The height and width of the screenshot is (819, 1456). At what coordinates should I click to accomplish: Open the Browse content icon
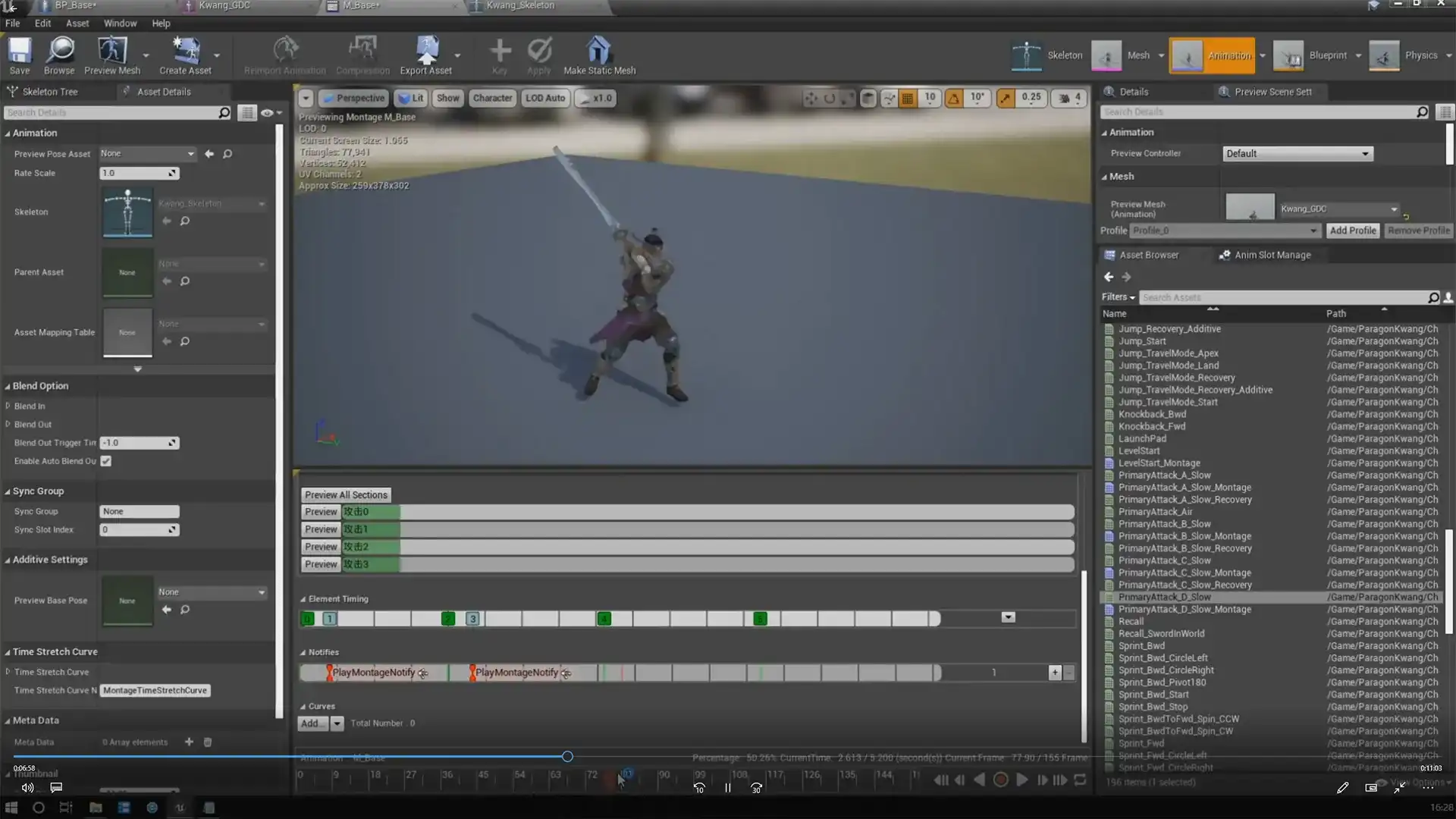(59, 52)
